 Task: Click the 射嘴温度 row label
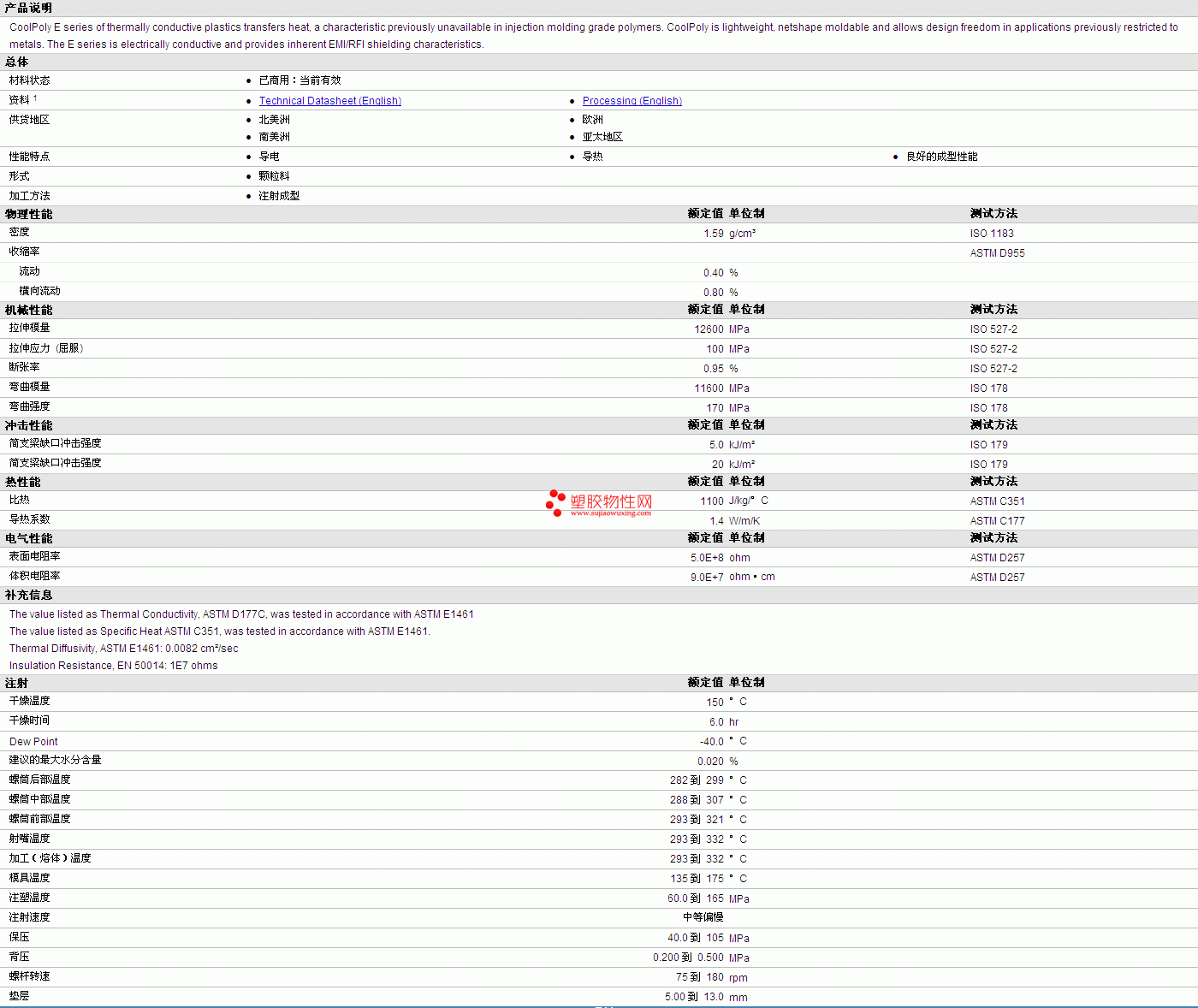point(29,839)
